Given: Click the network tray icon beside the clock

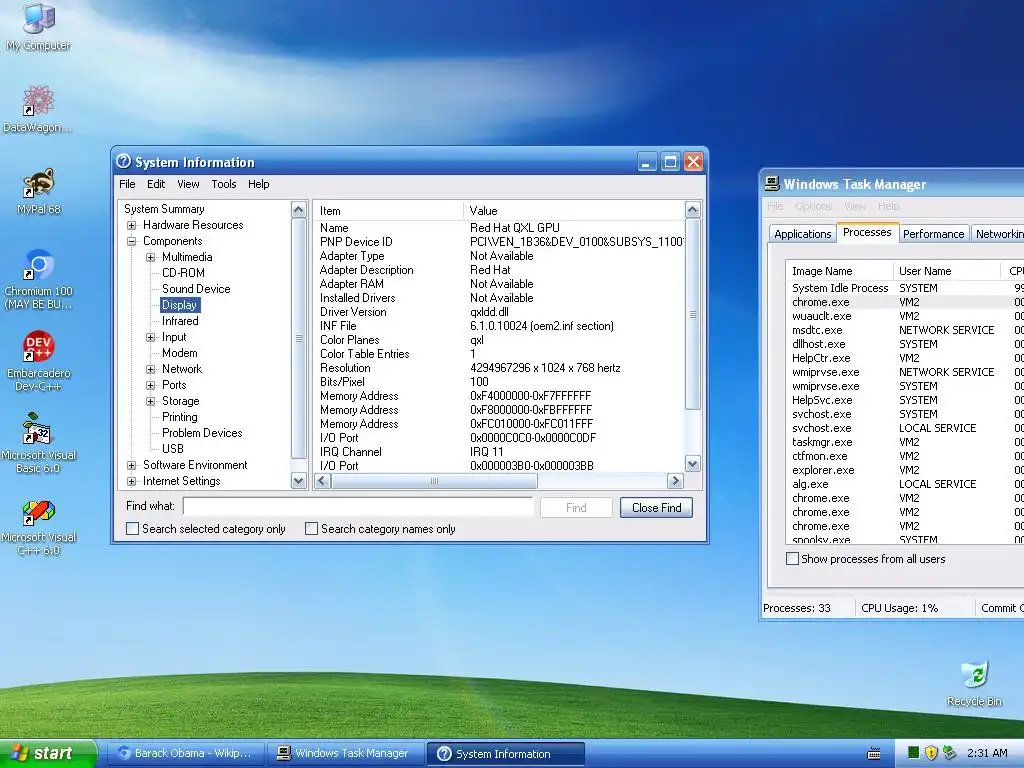Looking at the screenshot, I should point(949,753).
